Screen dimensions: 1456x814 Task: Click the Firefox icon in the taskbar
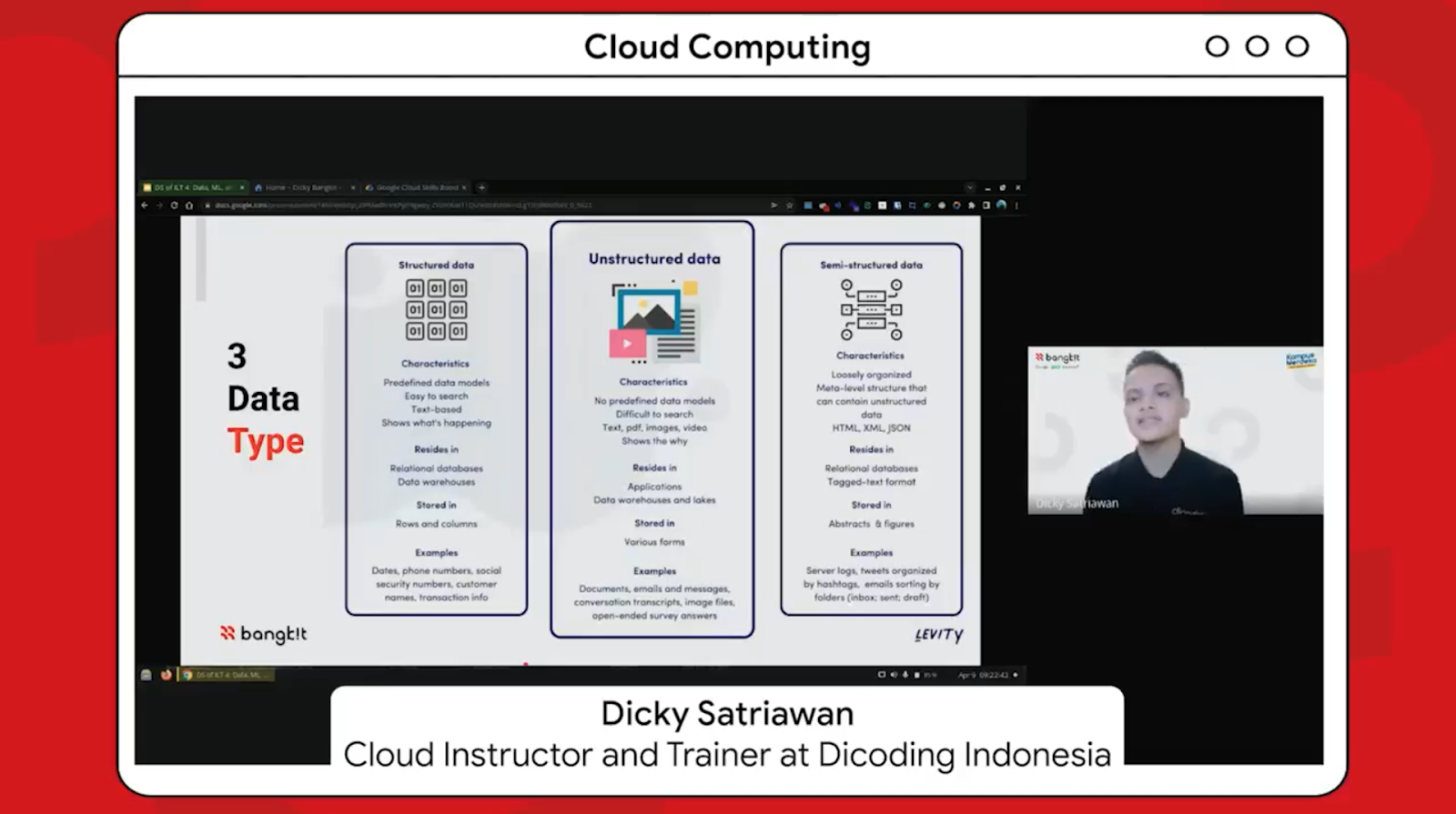(x=166, y=675)
